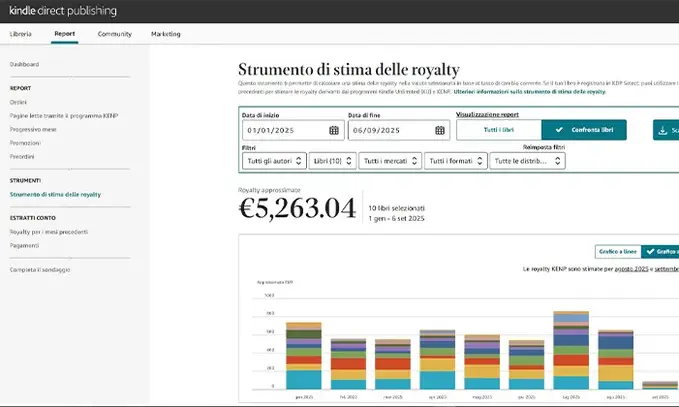Switch to bar chart view toggle
This screenshot has height=407, width=679.
[x=660, y=252]
